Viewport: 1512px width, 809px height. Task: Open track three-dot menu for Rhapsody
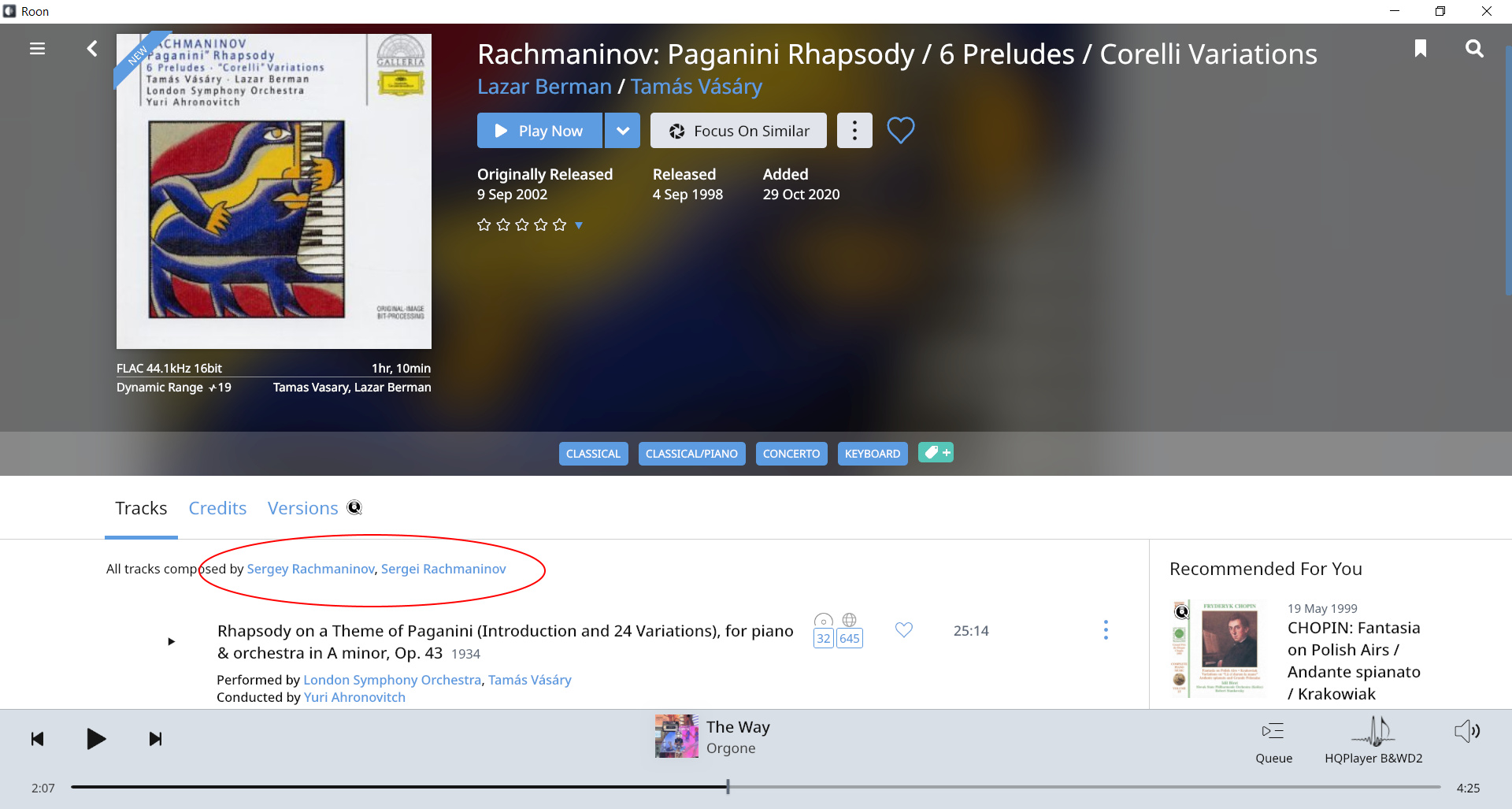pos(1106,629)
